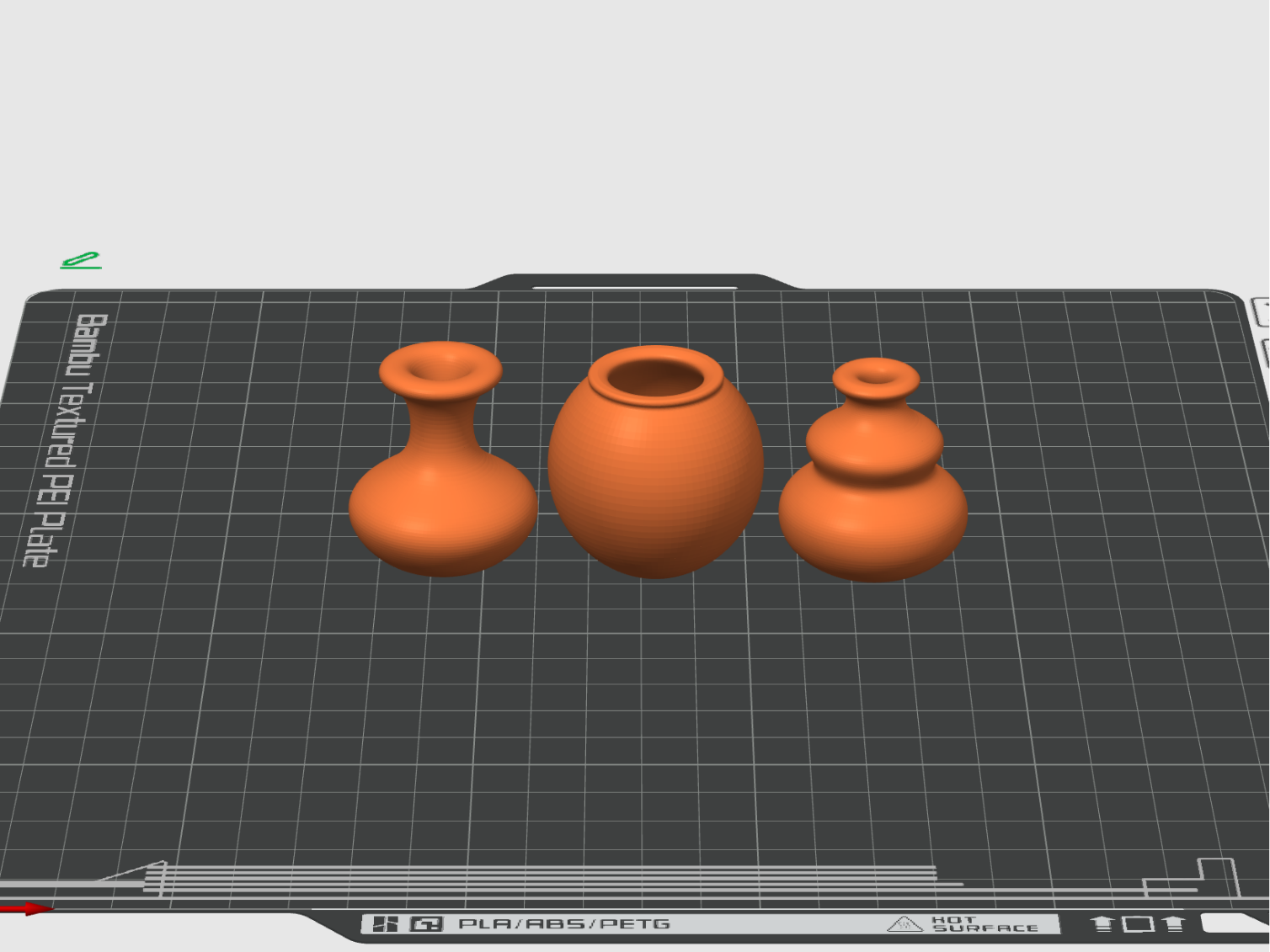The image size is (1270, 952).
Task: Click the top plate-side icon at right edge
Action: coord(1261,311)
